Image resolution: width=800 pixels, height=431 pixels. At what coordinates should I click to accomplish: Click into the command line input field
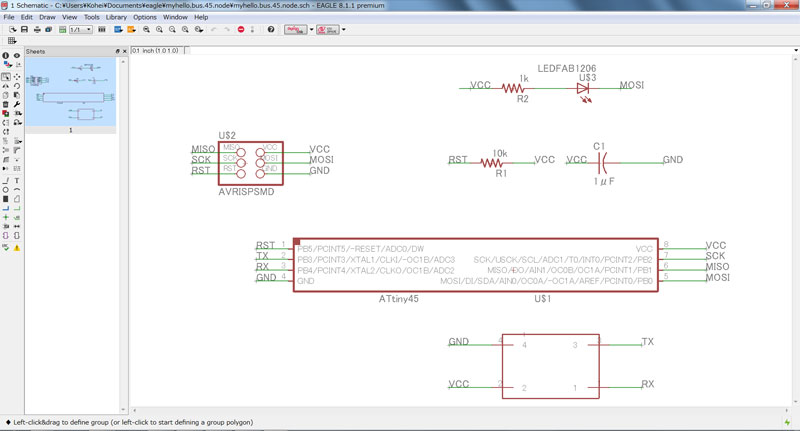click(490, 50)
